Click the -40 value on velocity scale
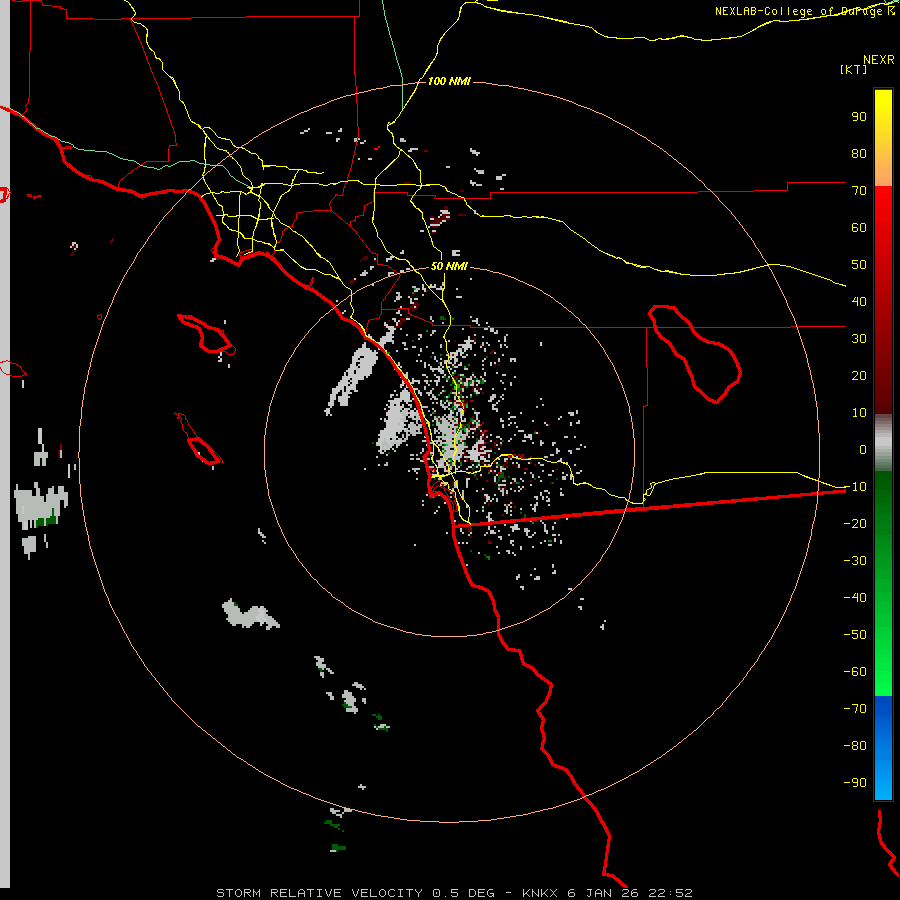 coord(855,598)
